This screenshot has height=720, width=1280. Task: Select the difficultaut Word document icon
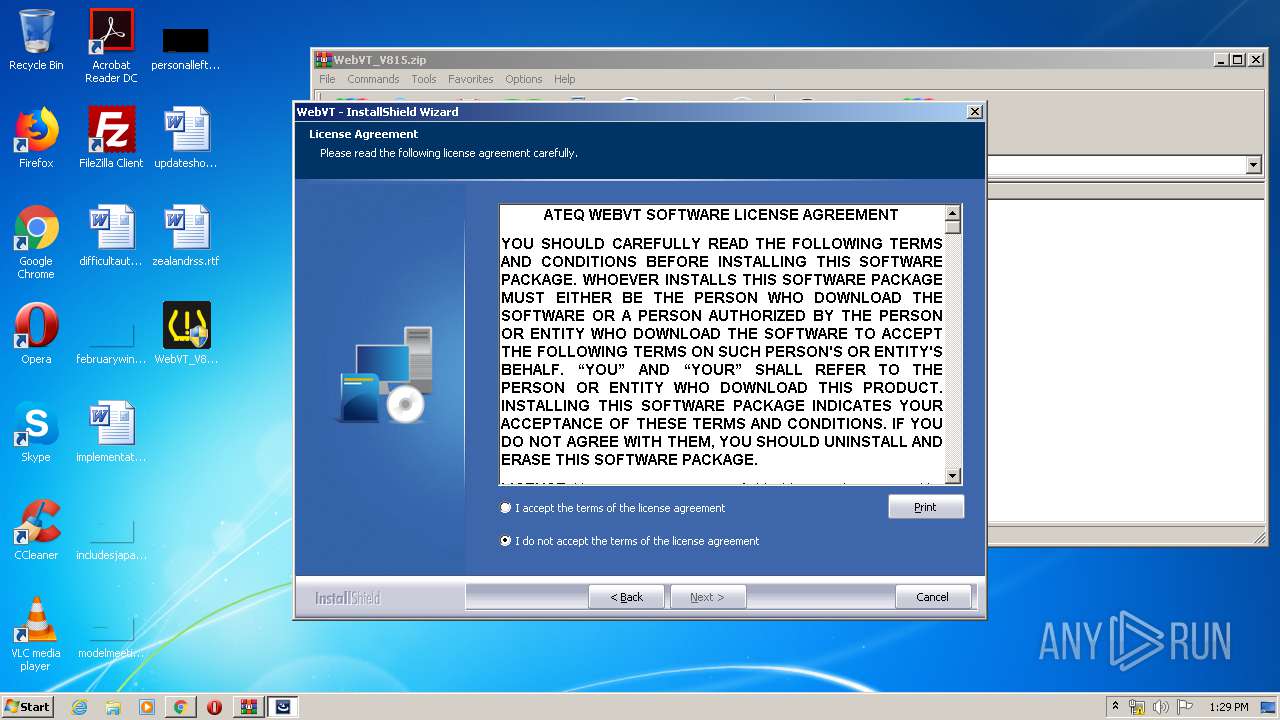[x=111, y=236]
